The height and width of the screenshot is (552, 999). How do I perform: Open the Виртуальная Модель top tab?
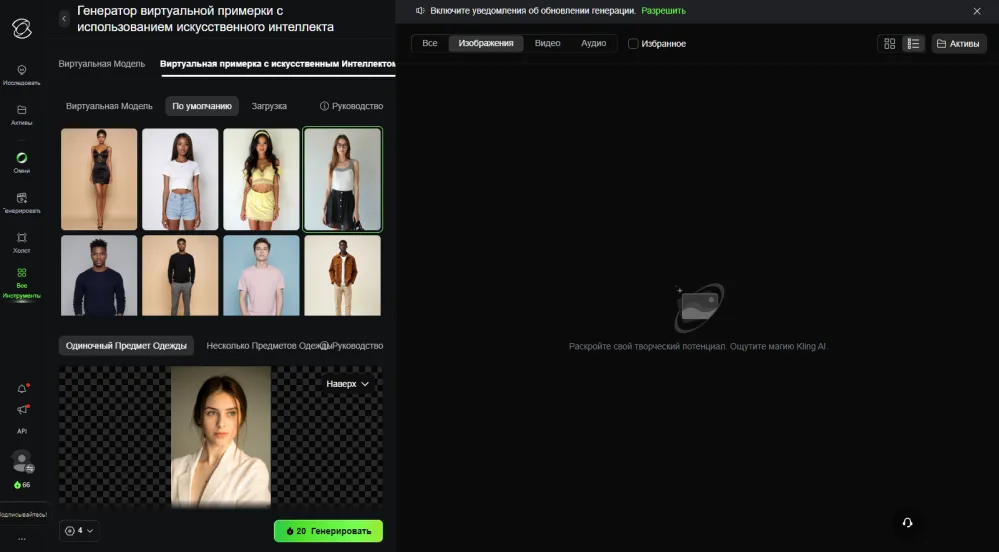102,64
